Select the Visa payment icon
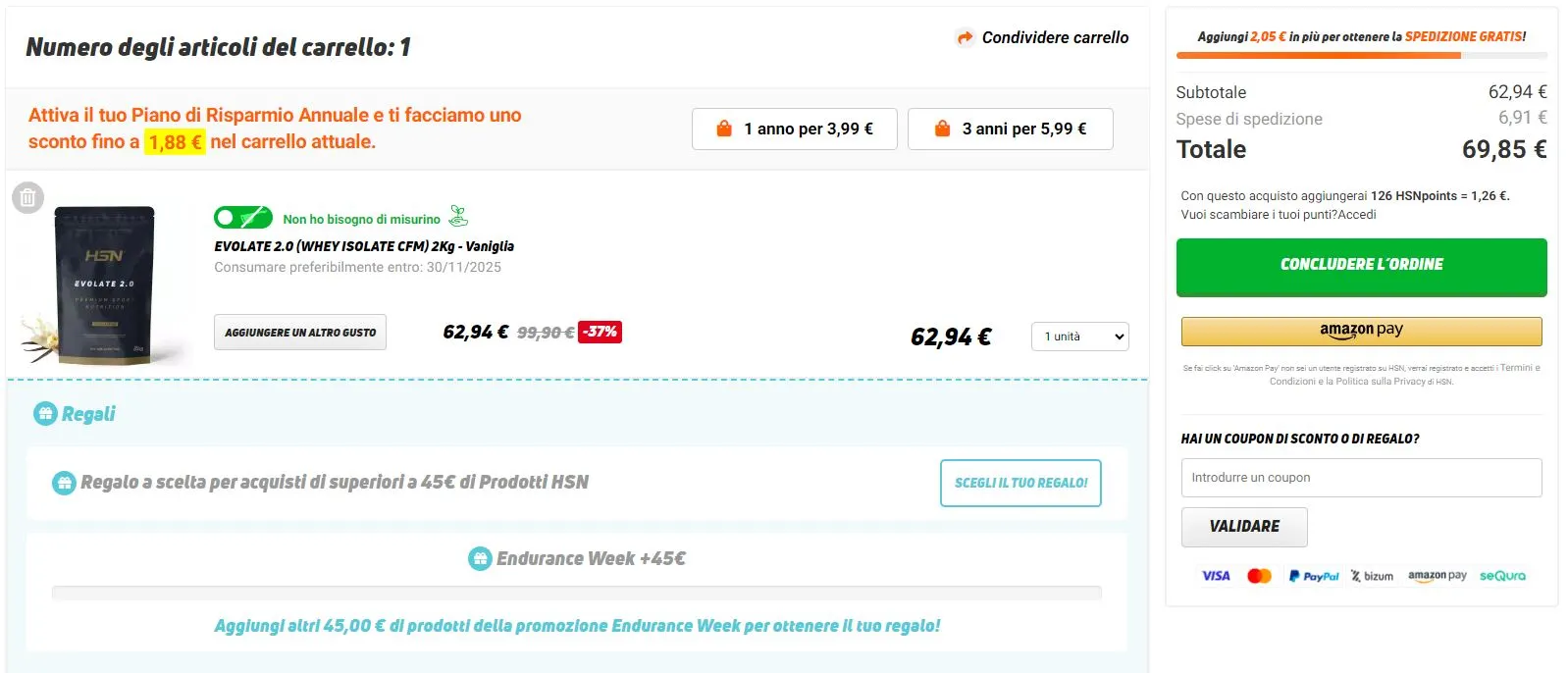The image size is (1568, 673). 1216,575
